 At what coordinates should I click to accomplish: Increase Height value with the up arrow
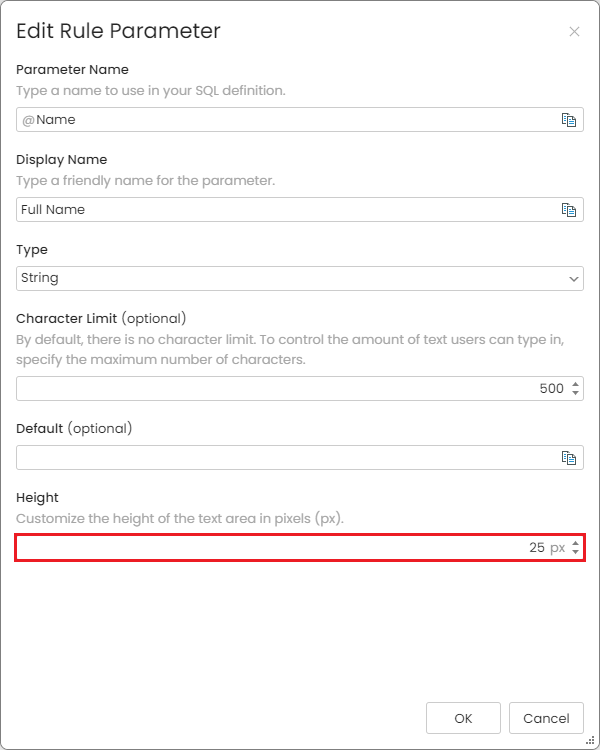[x=575, y=543]
